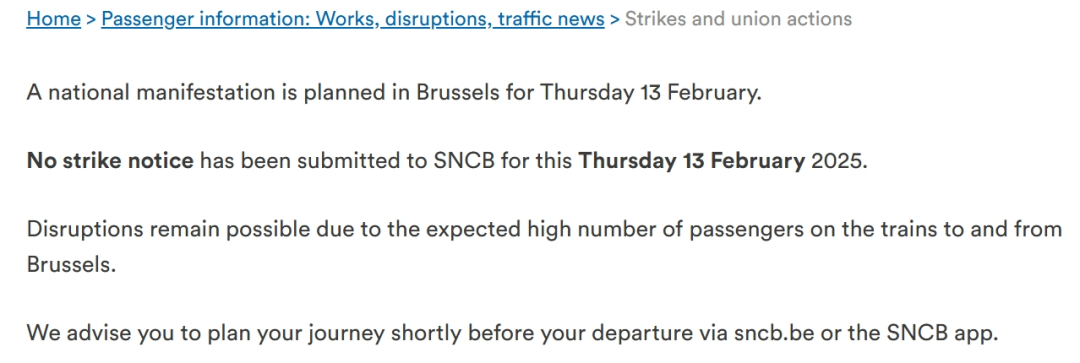Click the bold 'No strike notice' text
Viewport: 1080px width, 363px height.
click(x=110, y=161)
